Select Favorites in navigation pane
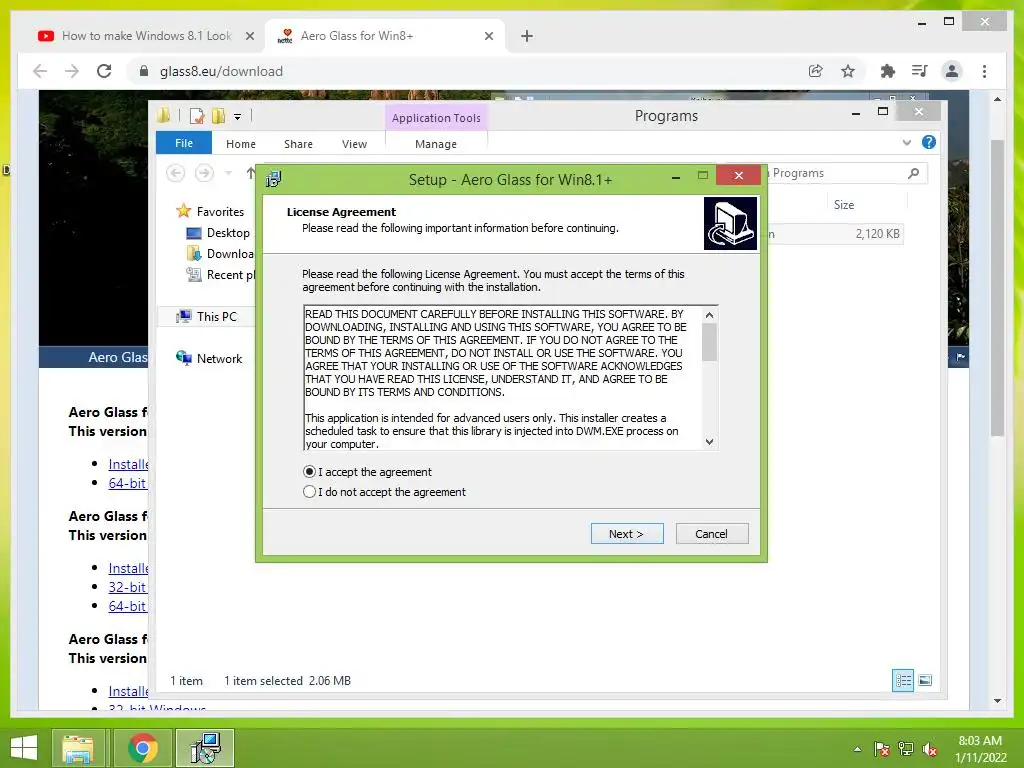1024x768 pixels. click(x=210, y=211)
